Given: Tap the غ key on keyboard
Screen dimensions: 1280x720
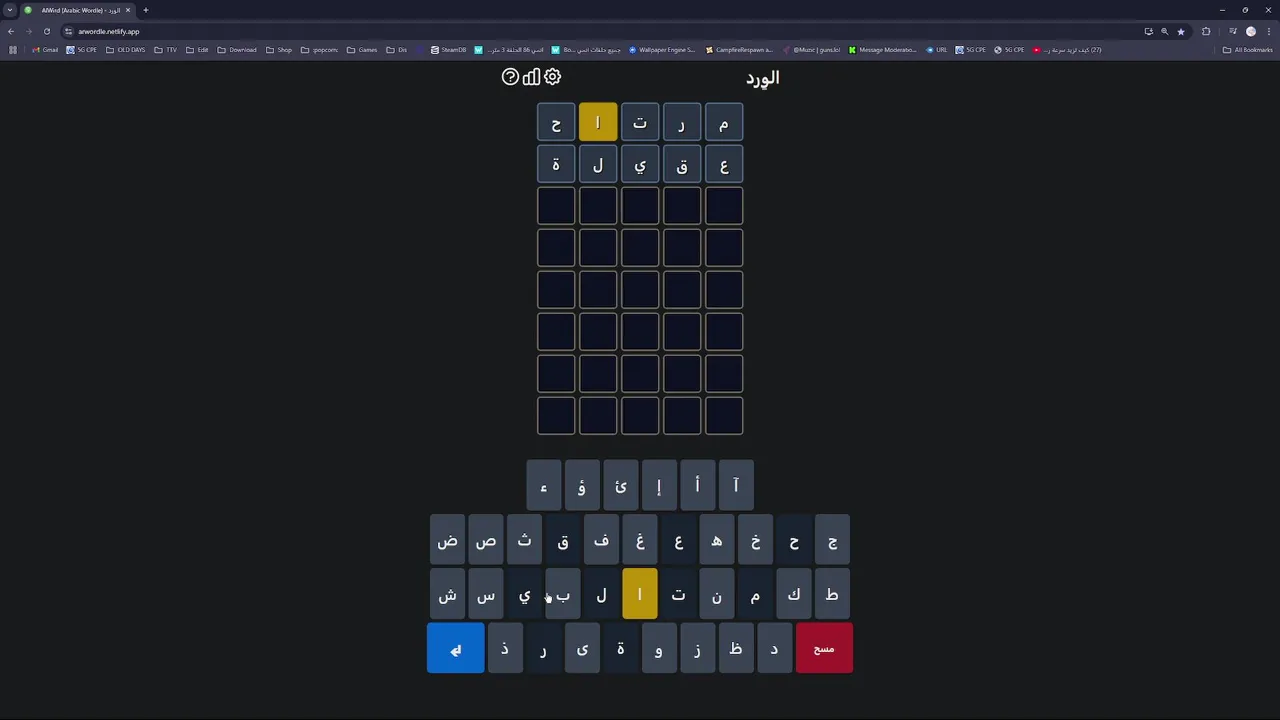Looking at the screenshot, I should 640,540.
